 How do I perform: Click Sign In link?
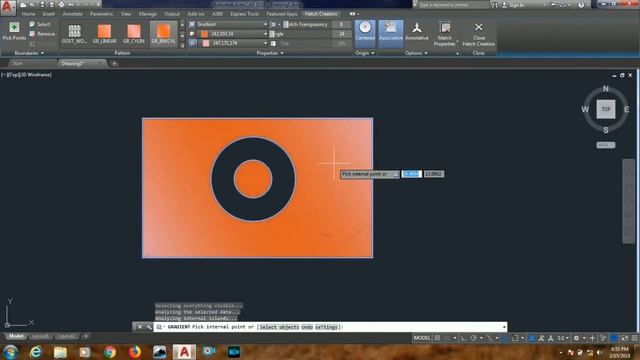[x=514, y=5]
